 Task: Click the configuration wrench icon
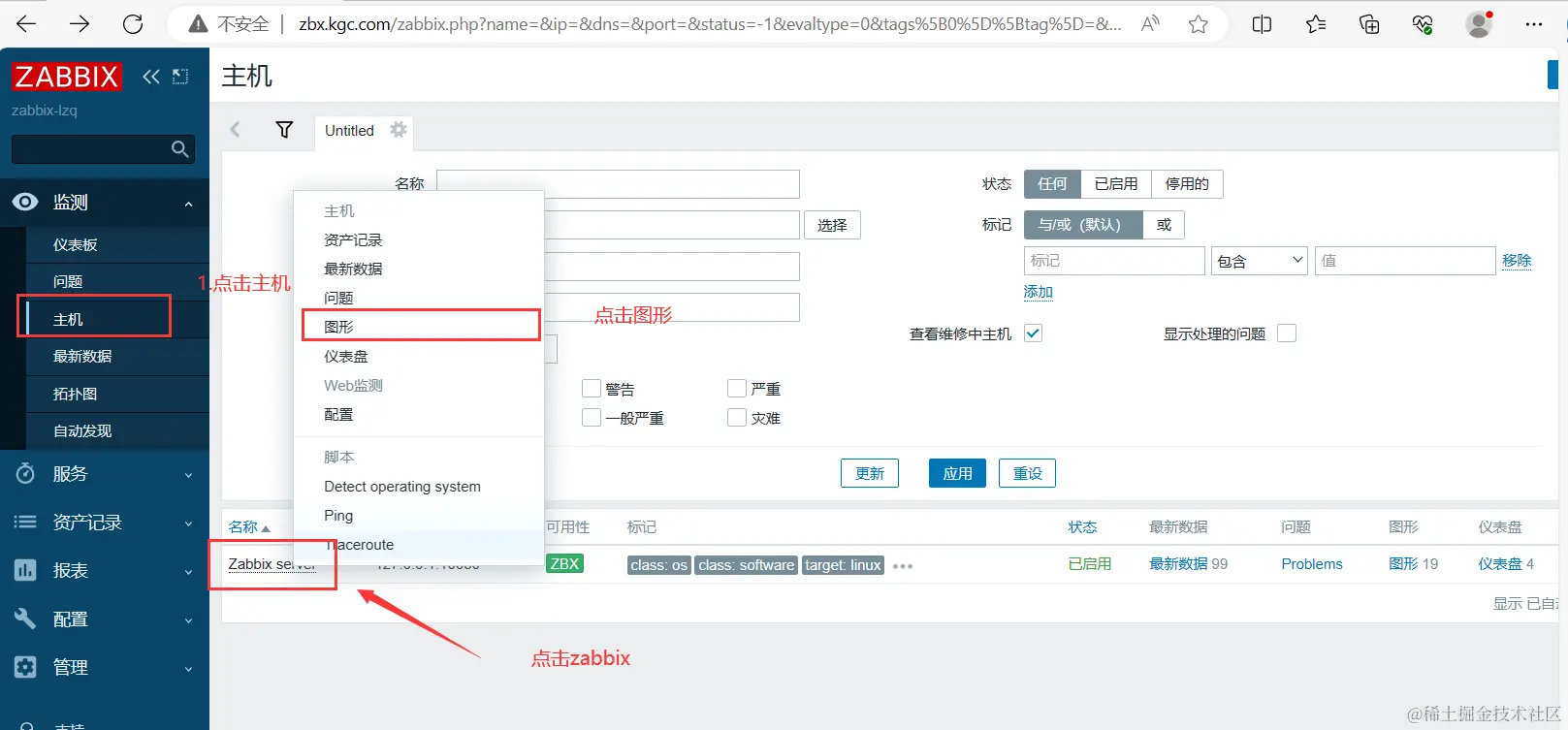[x=25, y=619]
